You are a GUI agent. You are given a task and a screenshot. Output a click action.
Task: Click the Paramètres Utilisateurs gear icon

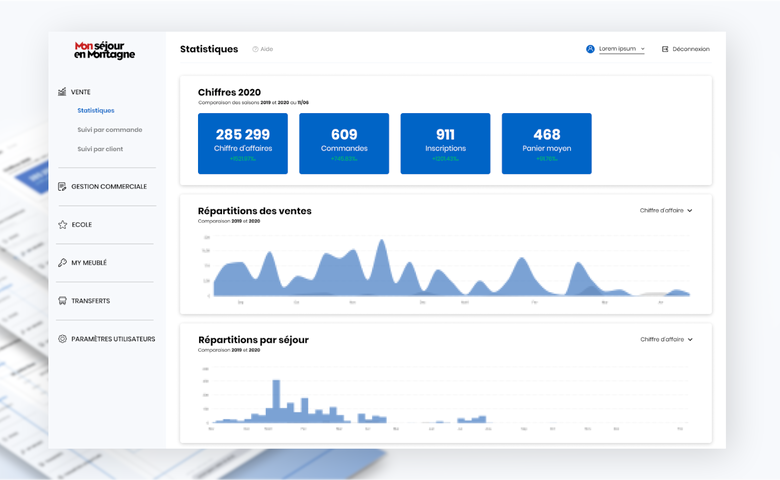pos(62,339)
